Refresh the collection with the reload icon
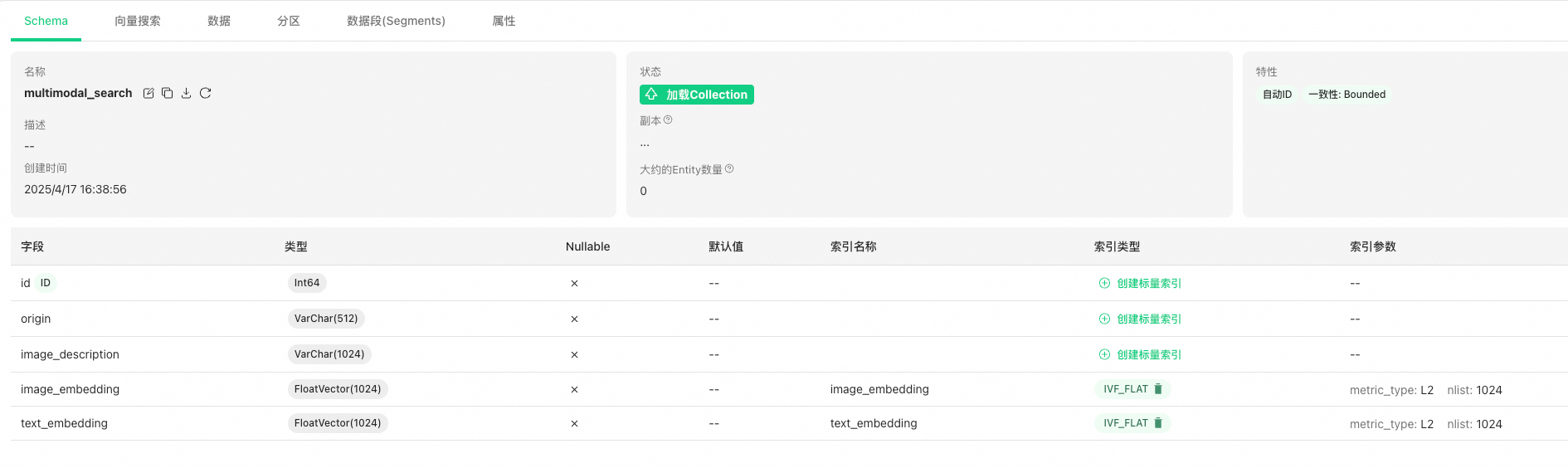Viewport: 1568px width, 468px height. pos(206,93)
